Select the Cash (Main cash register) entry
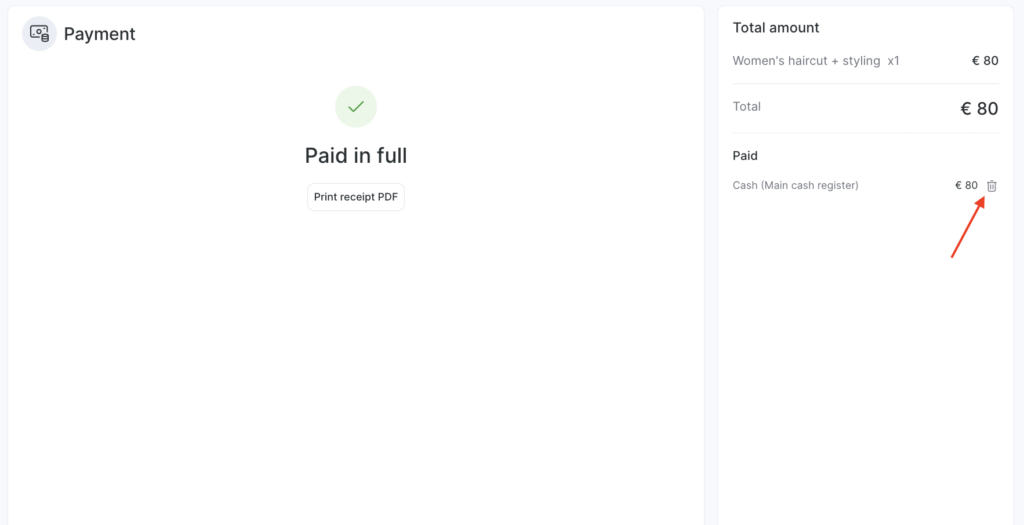1024x525 pixels. coord(795,186)
